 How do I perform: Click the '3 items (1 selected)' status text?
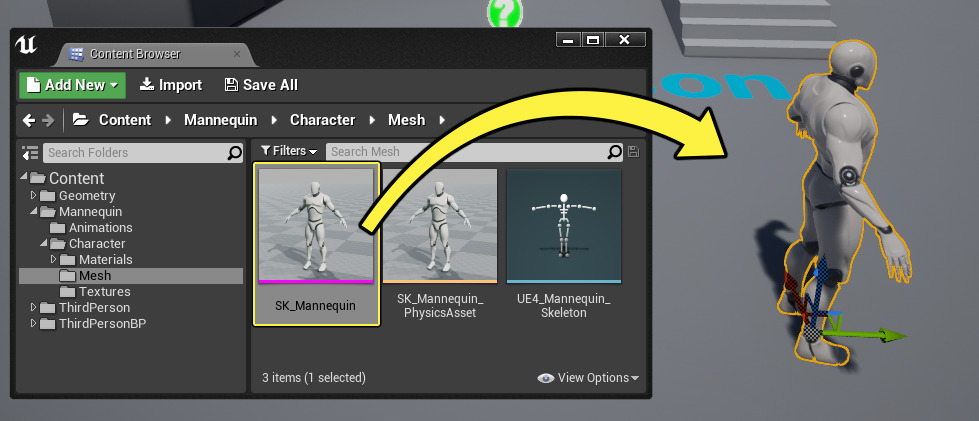[314, 378]
